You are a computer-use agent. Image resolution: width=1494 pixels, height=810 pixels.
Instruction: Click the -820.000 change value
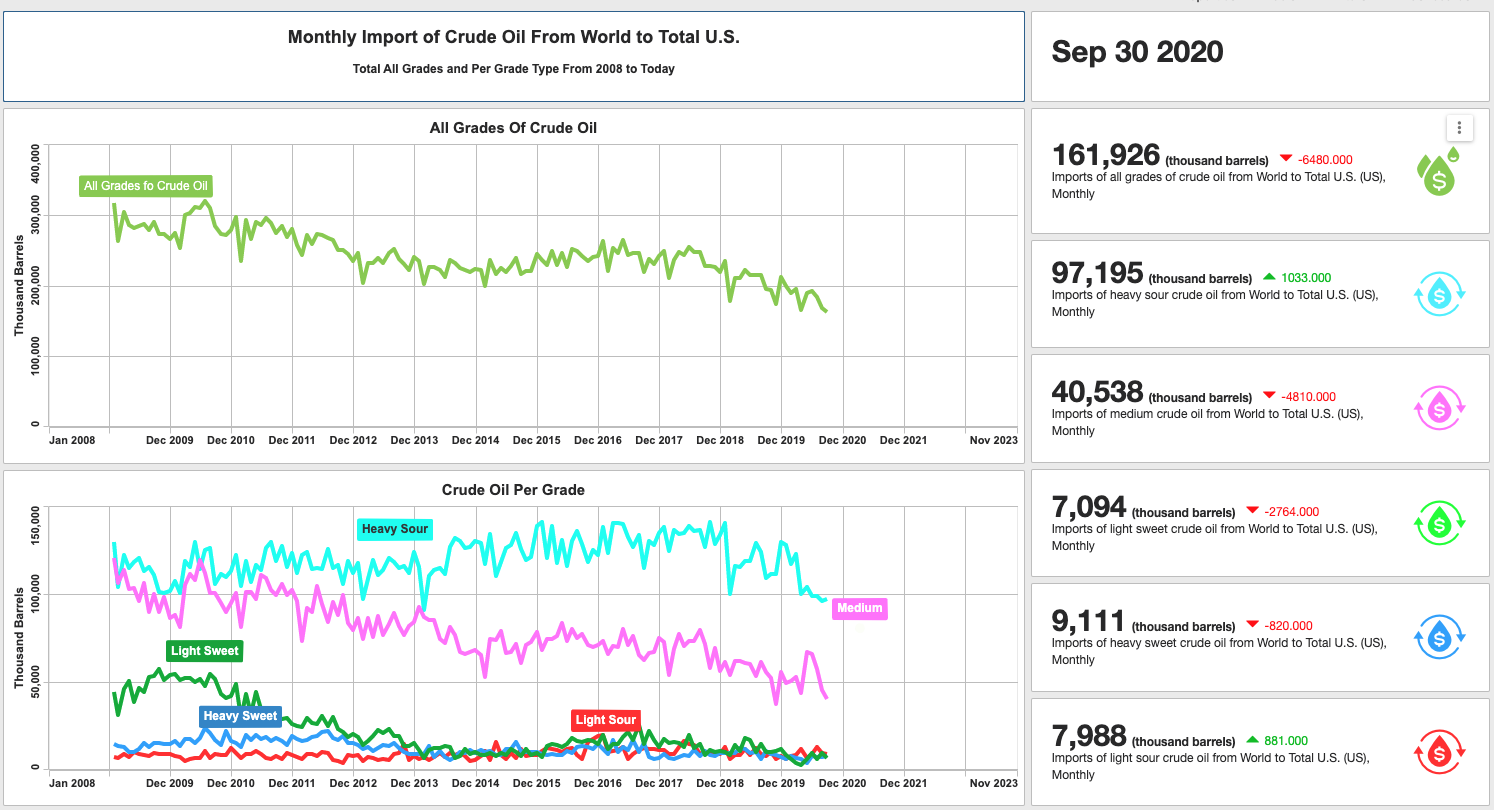(1289, 626)
